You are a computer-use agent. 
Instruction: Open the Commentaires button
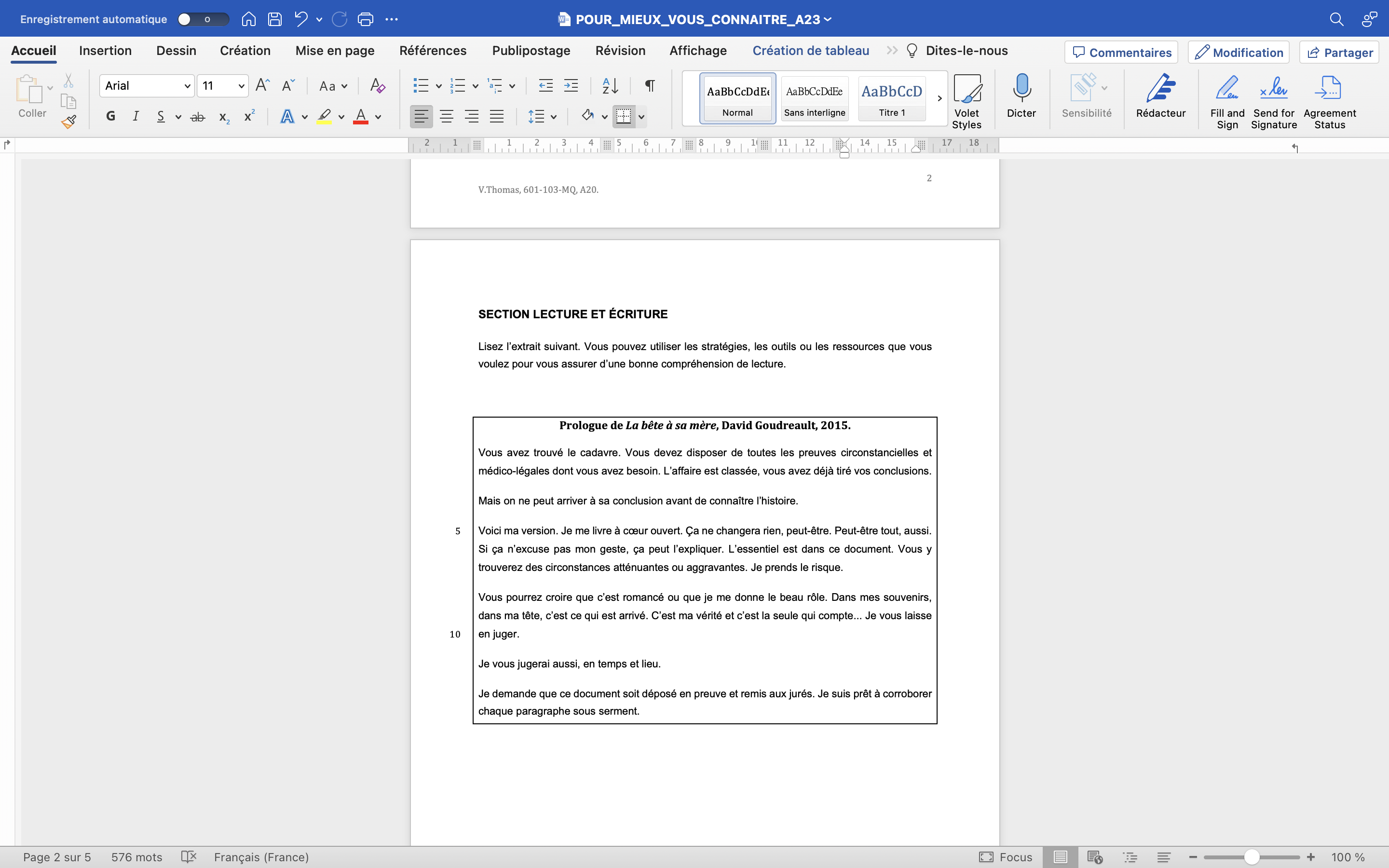[x=1121, y=52]
